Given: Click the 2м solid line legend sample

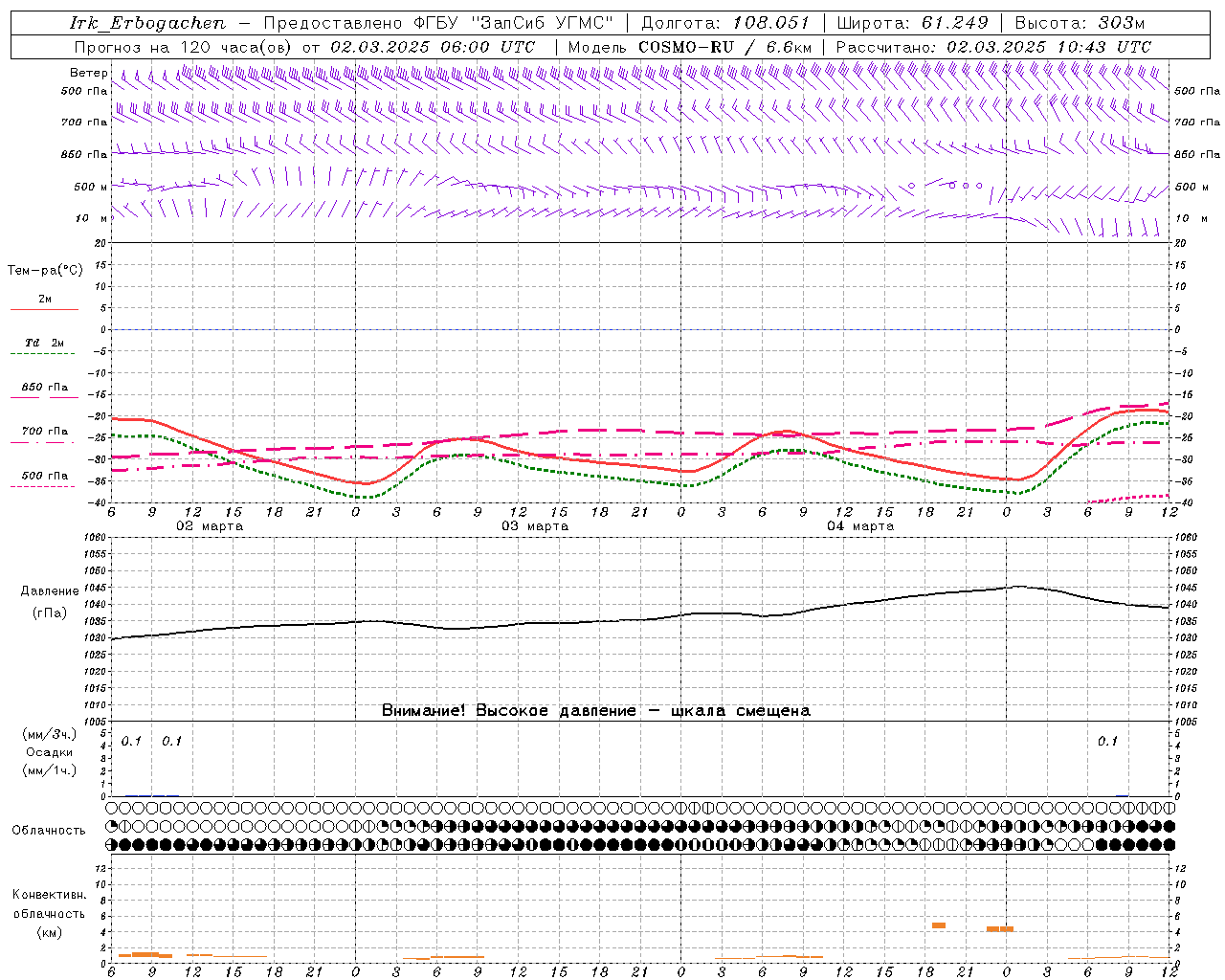Looking at the screenshot, I should click(44, 309).
